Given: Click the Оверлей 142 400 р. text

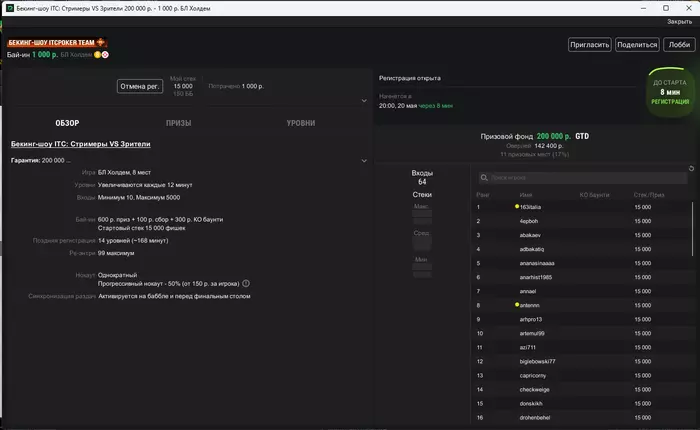Looking at the screenshot, I should point(534,146).
